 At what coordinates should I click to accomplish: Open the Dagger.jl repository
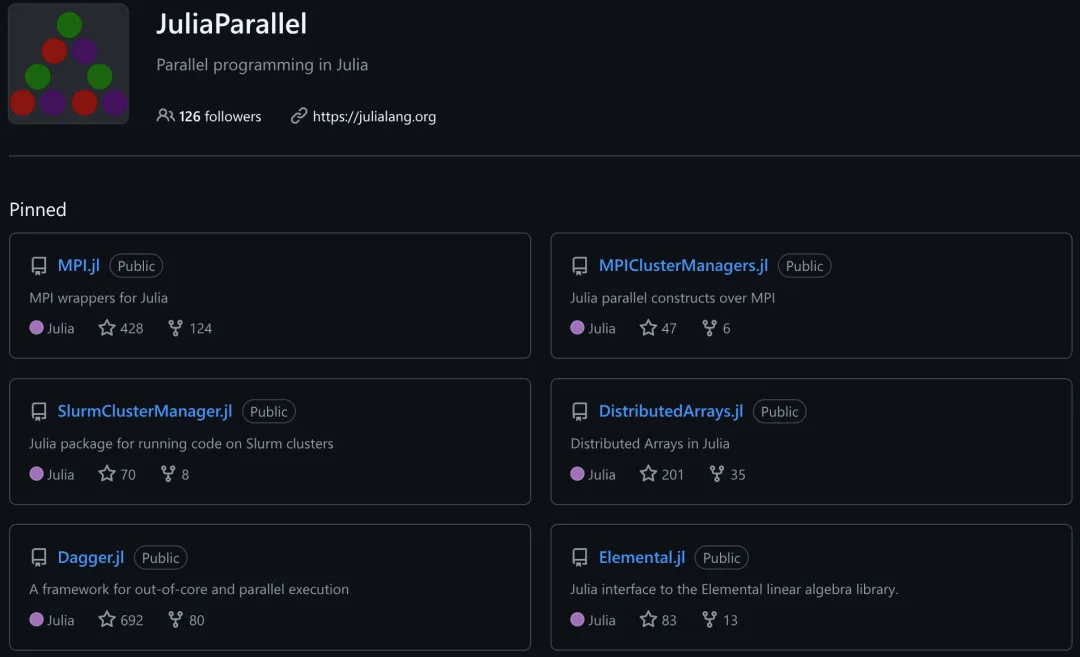[91, 557]
